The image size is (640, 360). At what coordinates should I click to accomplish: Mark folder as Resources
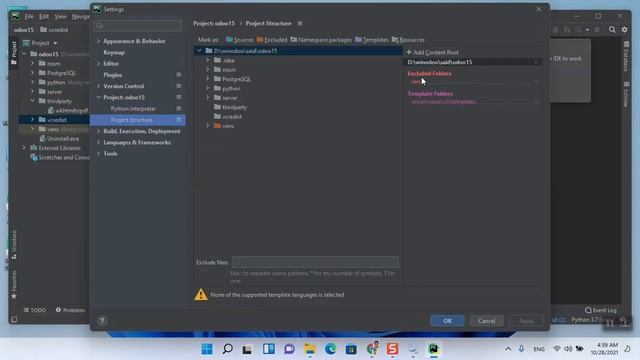[x=408, y=40]
